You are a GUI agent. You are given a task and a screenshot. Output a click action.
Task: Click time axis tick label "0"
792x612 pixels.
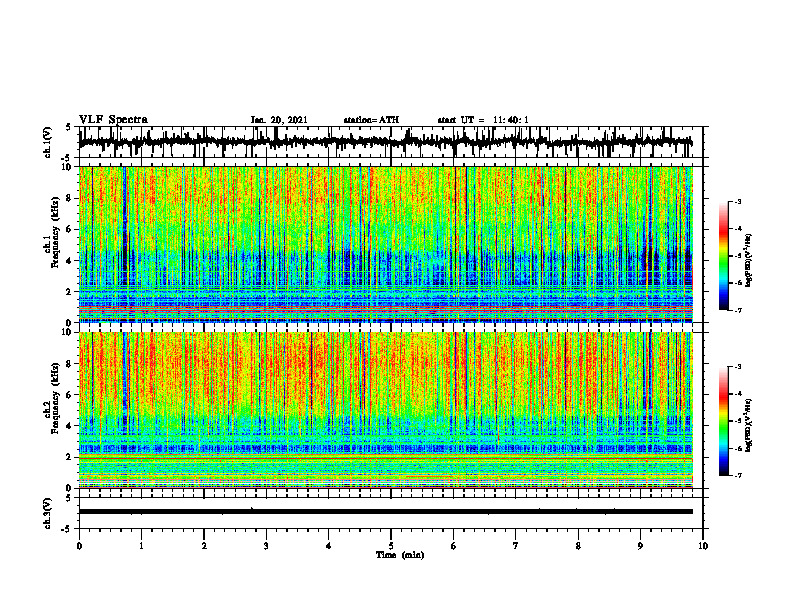(x=79, y=546)
